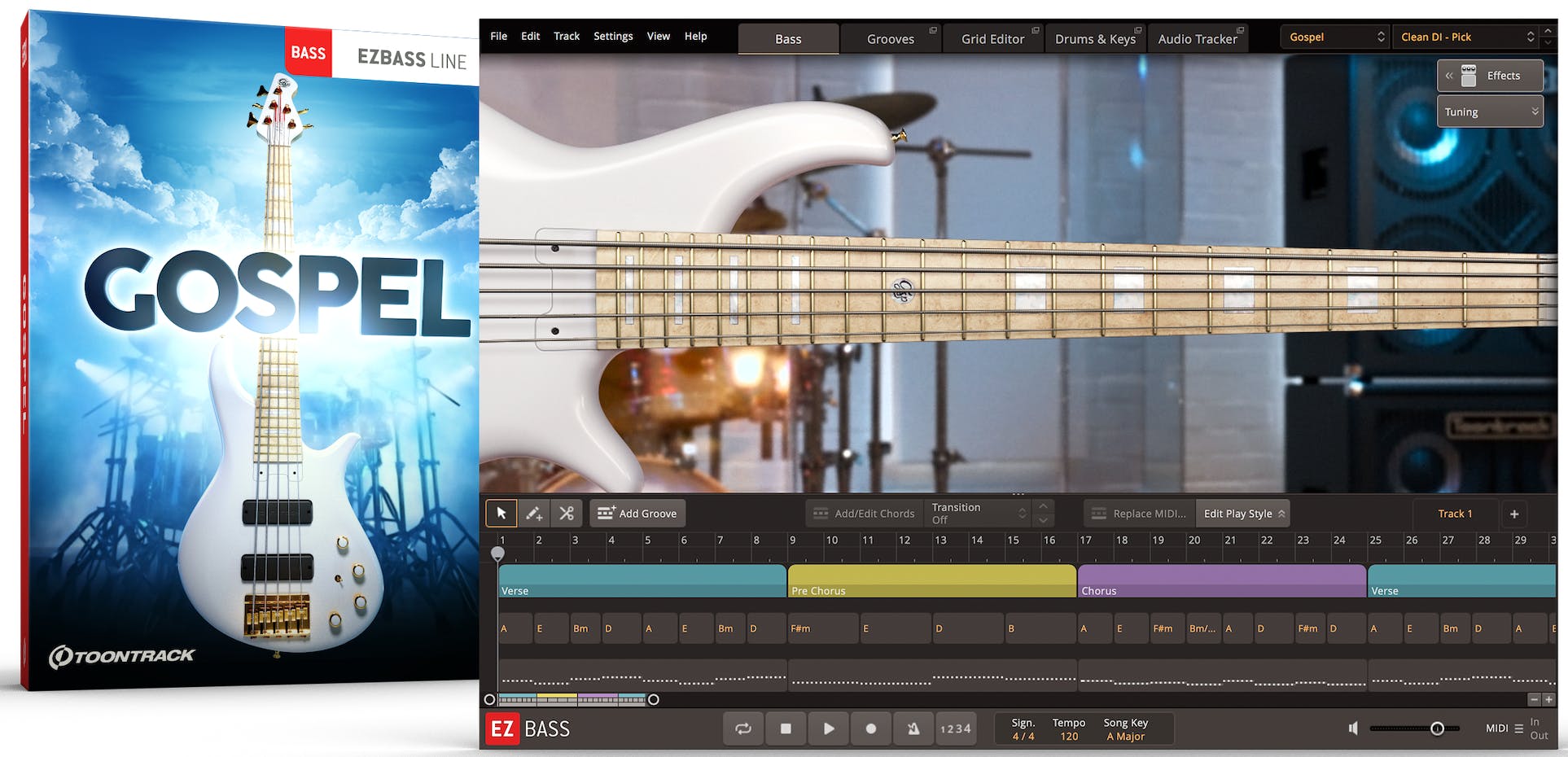Switch to Drums & Keys tab
Viewport: 1568px width, 757px height.
[1095, 38]
